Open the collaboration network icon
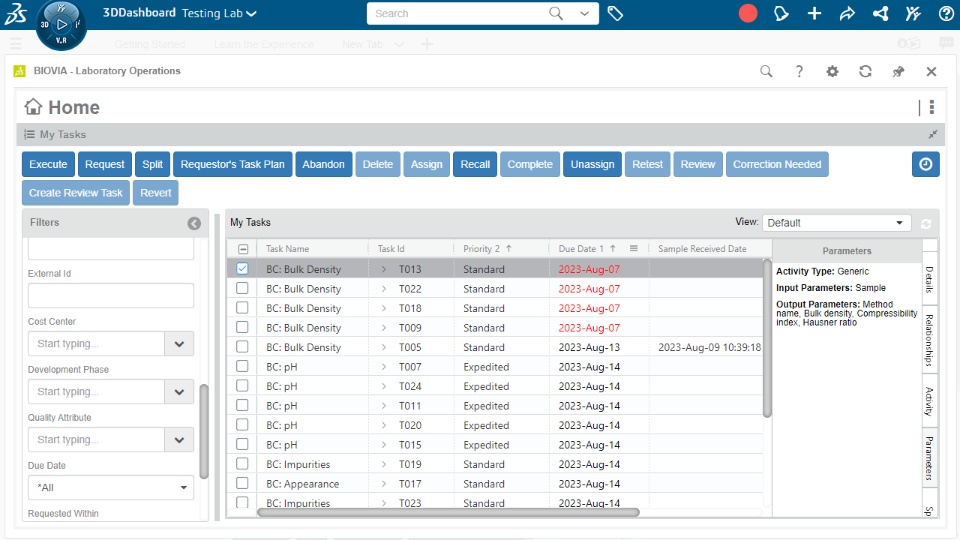The height and width of the screenshot is (540, 960). [x=880, y=13]
